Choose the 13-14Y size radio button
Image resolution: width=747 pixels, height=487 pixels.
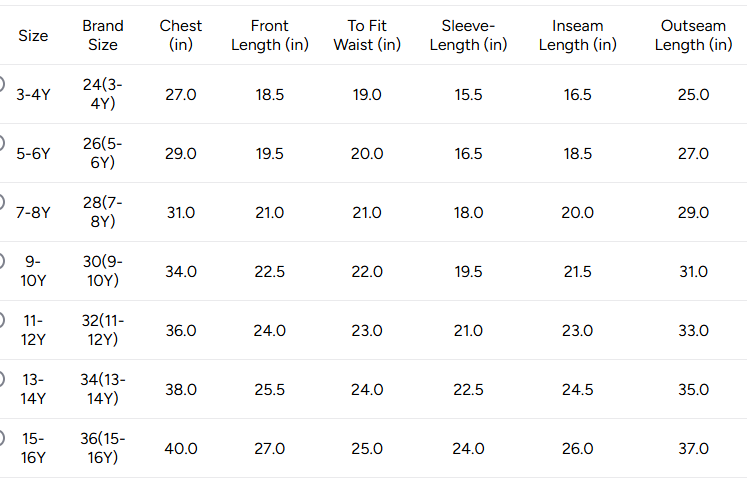pyautogui.click(x=1, y=379)
